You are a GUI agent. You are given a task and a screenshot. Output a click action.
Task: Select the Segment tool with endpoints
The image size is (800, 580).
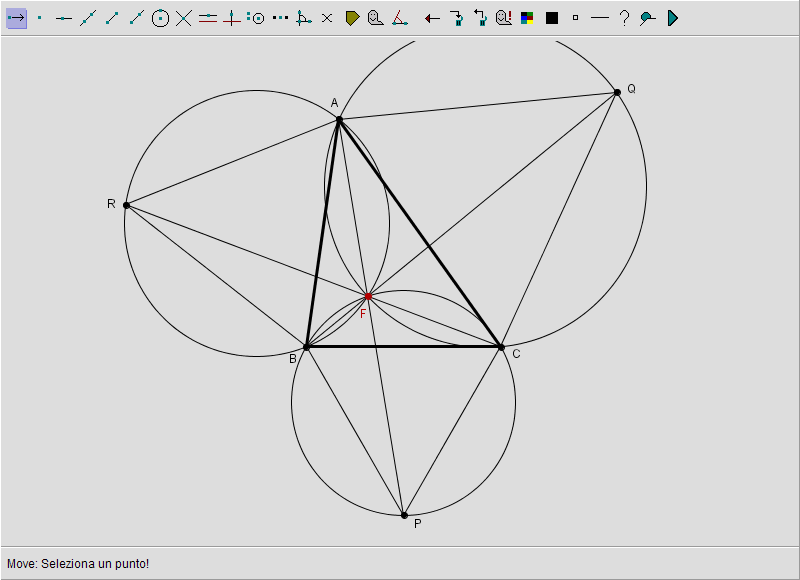pos(112,18)
